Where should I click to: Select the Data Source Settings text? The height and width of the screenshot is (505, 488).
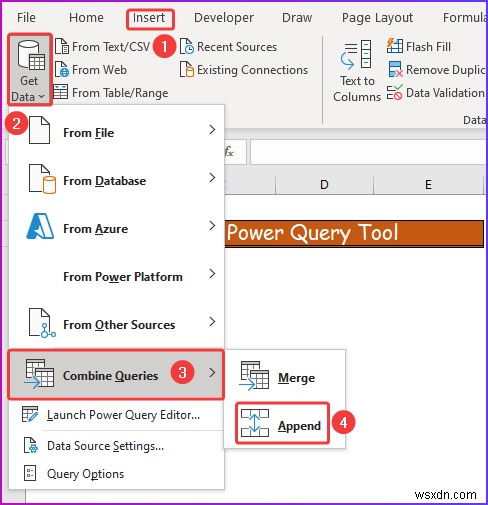coord(106,446)
